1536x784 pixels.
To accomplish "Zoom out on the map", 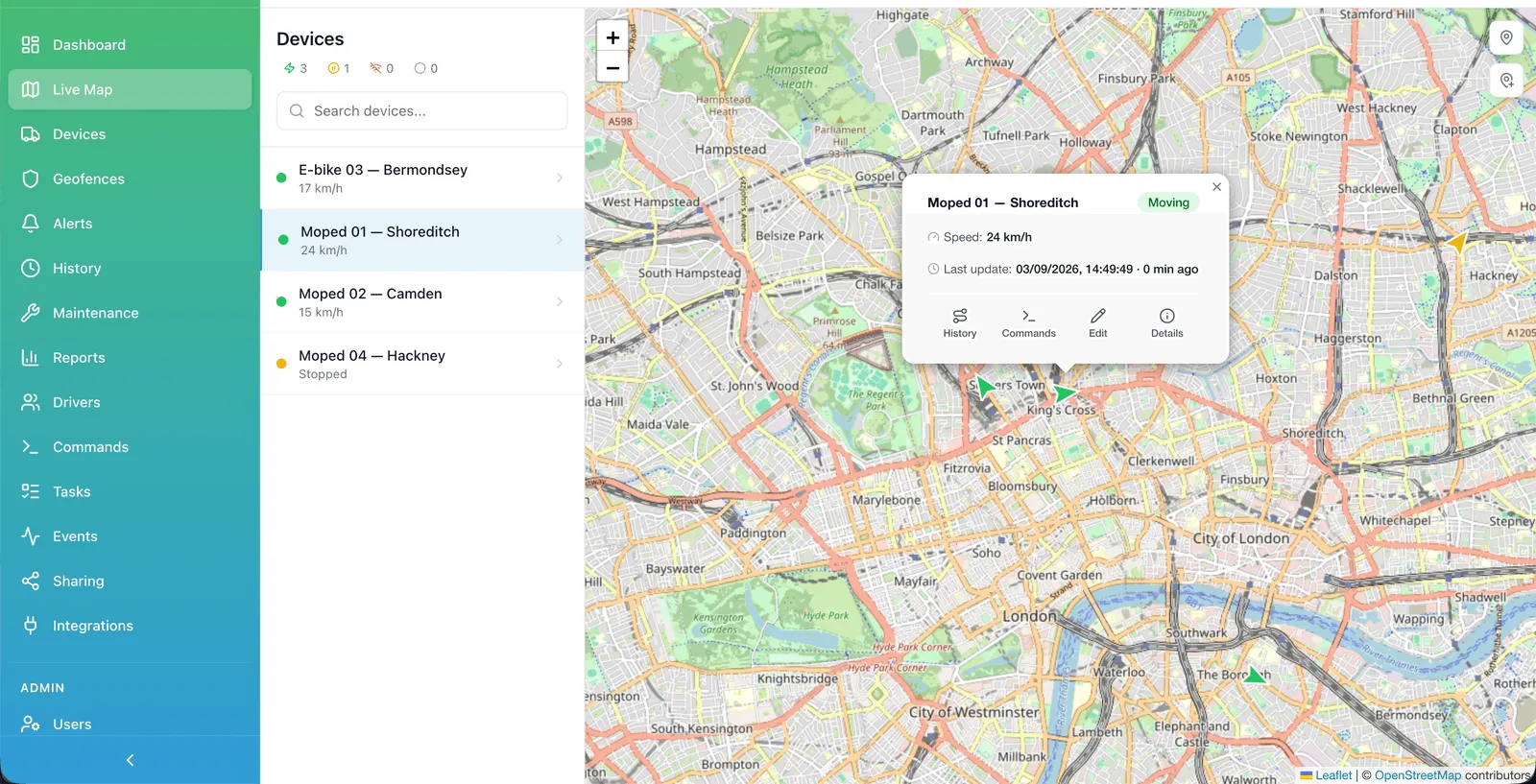I will coord(612,67).
